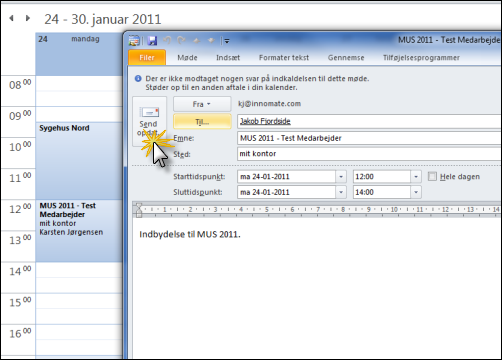Redo the action in quick access toolbar

(181, 41)
